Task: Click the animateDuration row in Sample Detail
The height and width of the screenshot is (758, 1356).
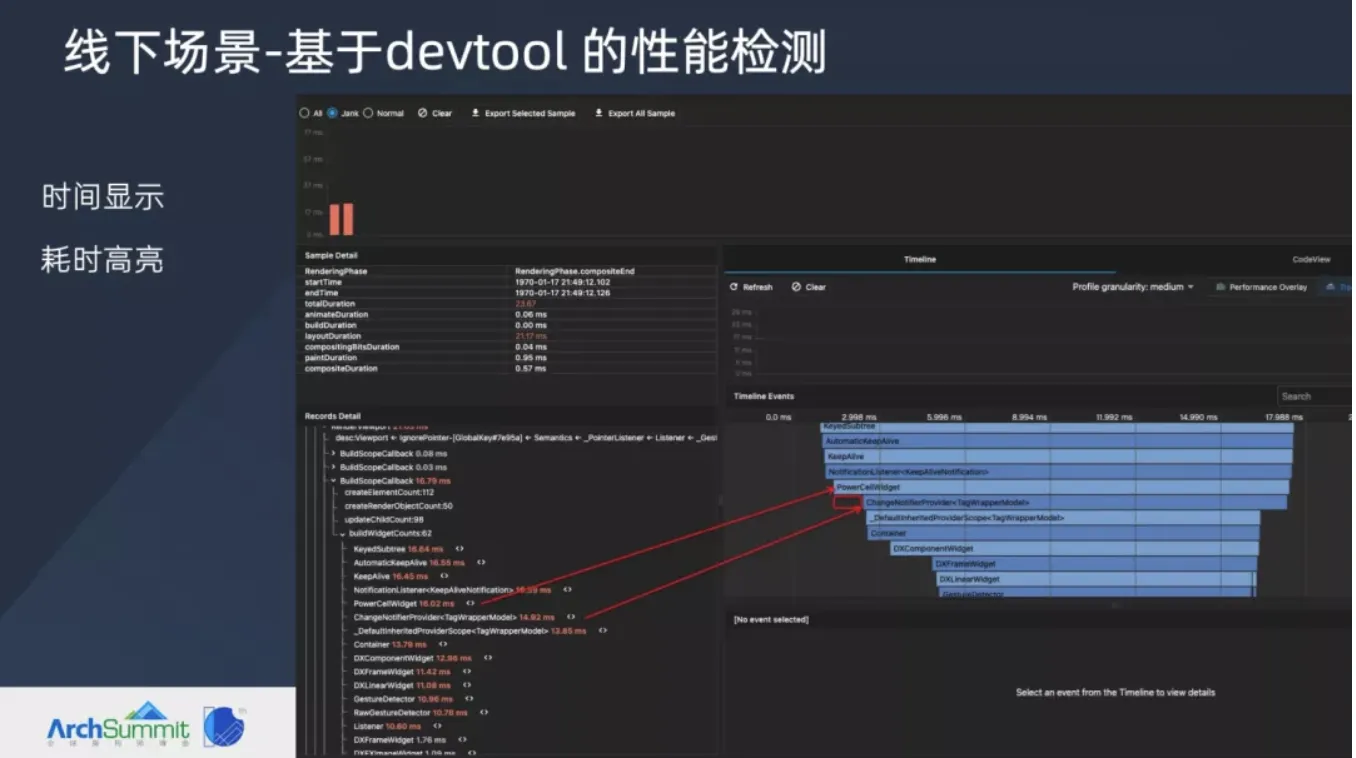Action: point(510,315)
